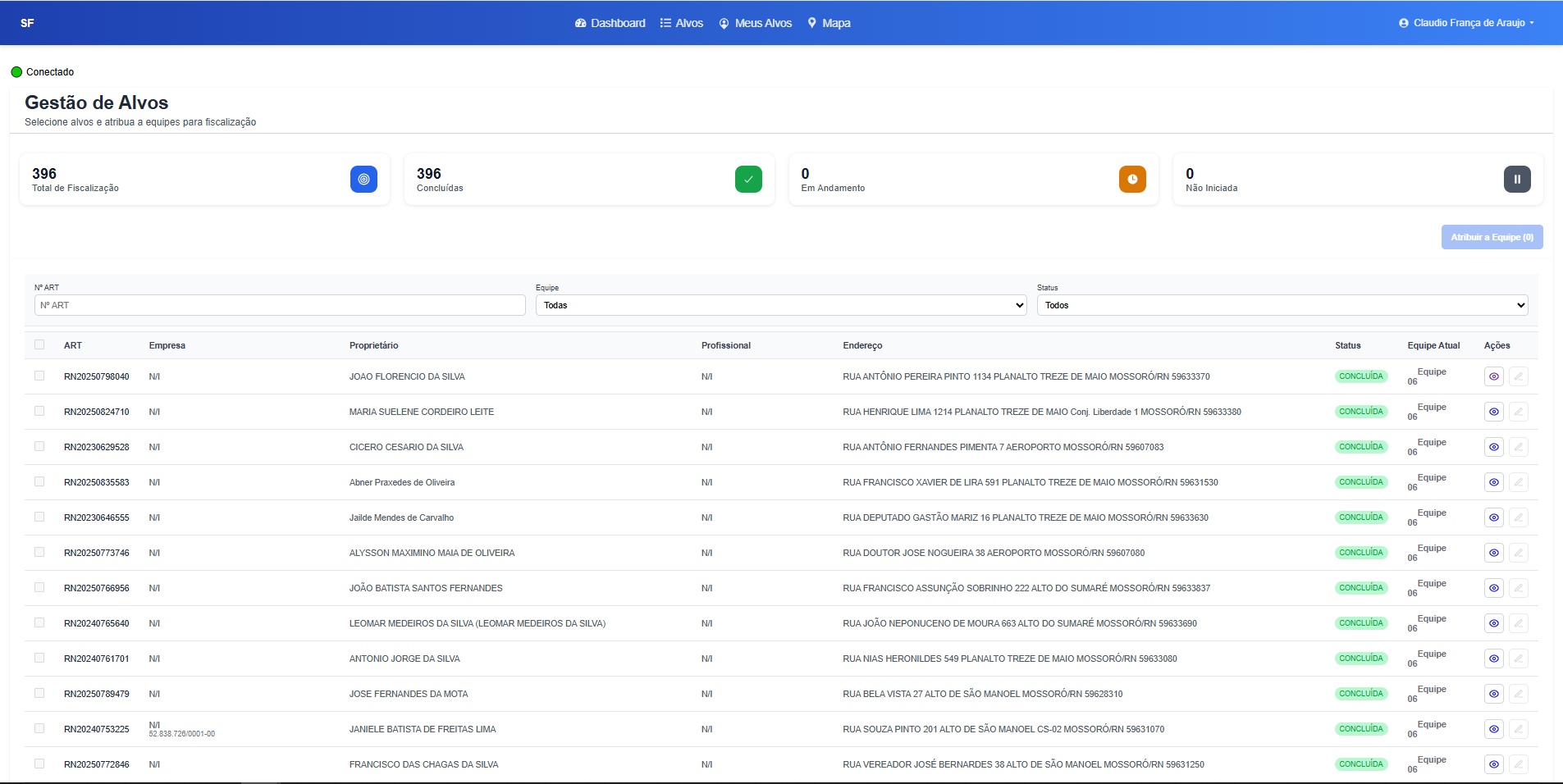The height and width of the screenshot is (784, 1563).
Task: Click the CONCLUÍDA status badge for RN20250766956
Action: pyautogui.click(x=1360, y=588)
